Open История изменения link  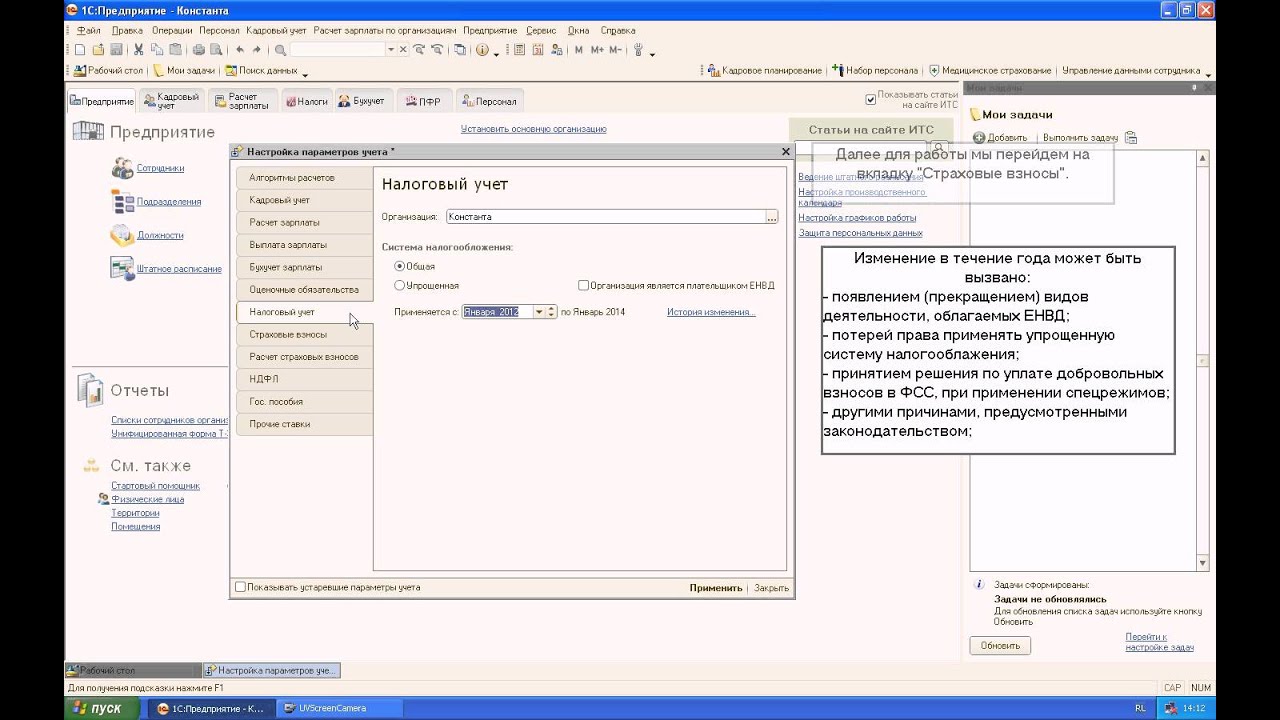coord(711,312)
